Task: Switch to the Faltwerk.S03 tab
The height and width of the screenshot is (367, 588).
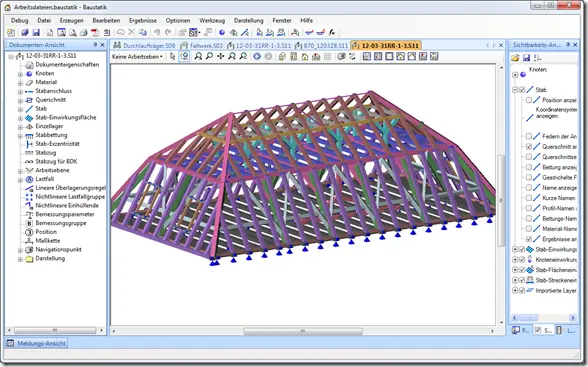Action: click(202, 46)
